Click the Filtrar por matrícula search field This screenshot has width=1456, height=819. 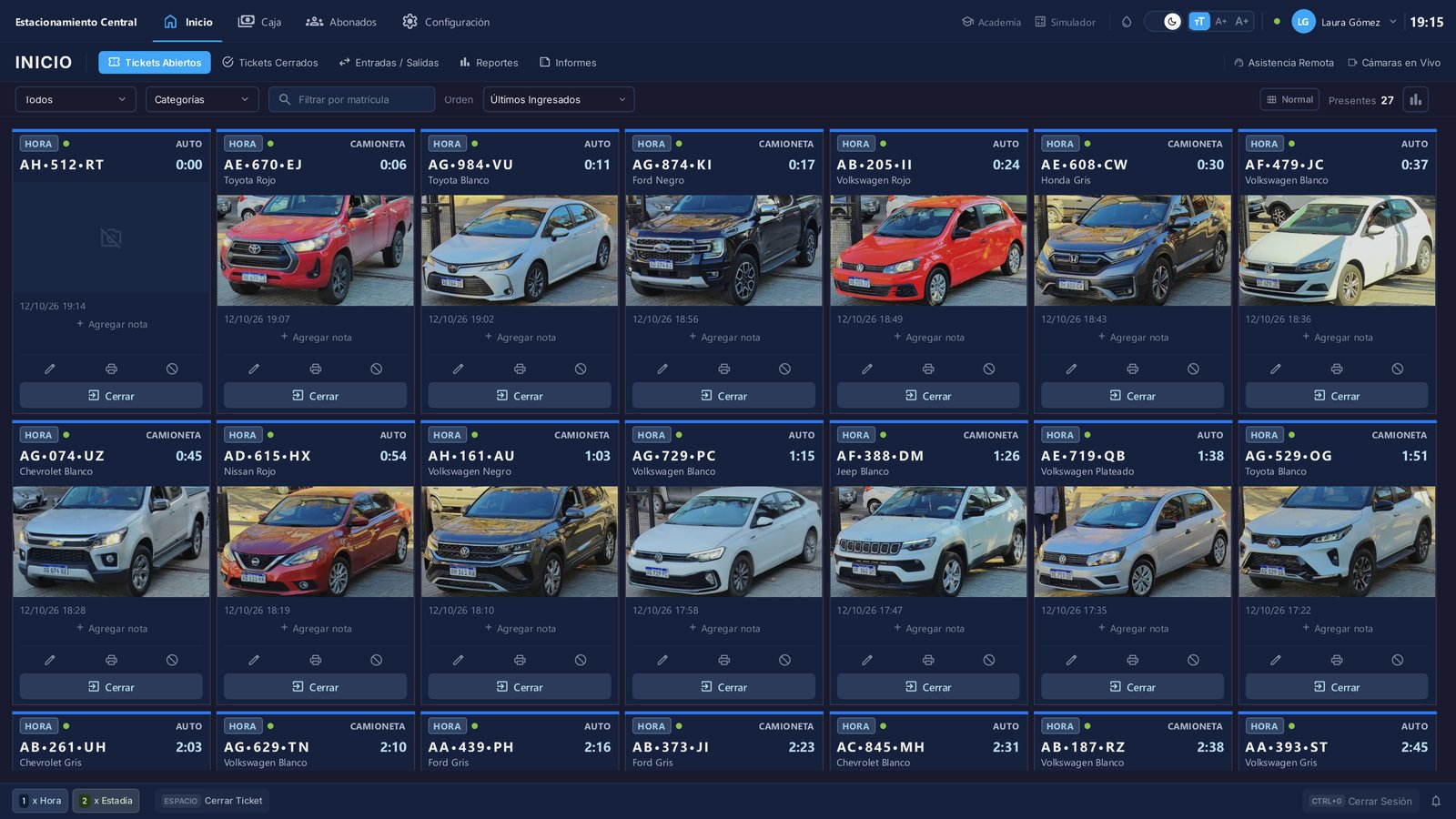tap(351, 99)
